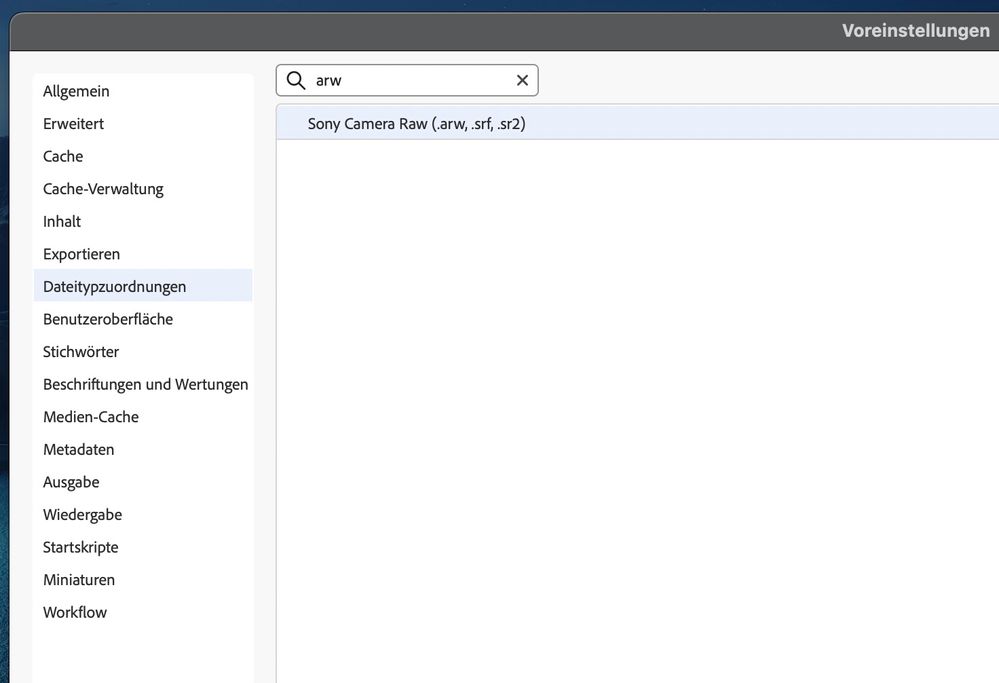Switch to Wiedergabe settings

[83, 514]
